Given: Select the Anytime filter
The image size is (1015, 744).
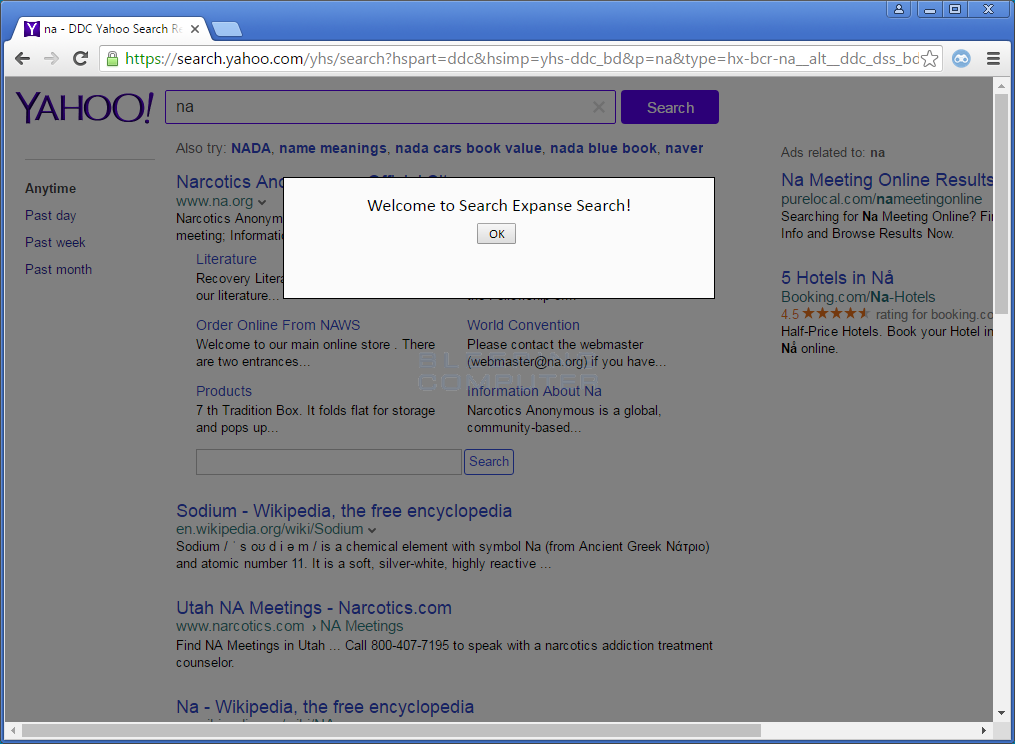Looking at the screenshot, I should (x=50, y=188).
